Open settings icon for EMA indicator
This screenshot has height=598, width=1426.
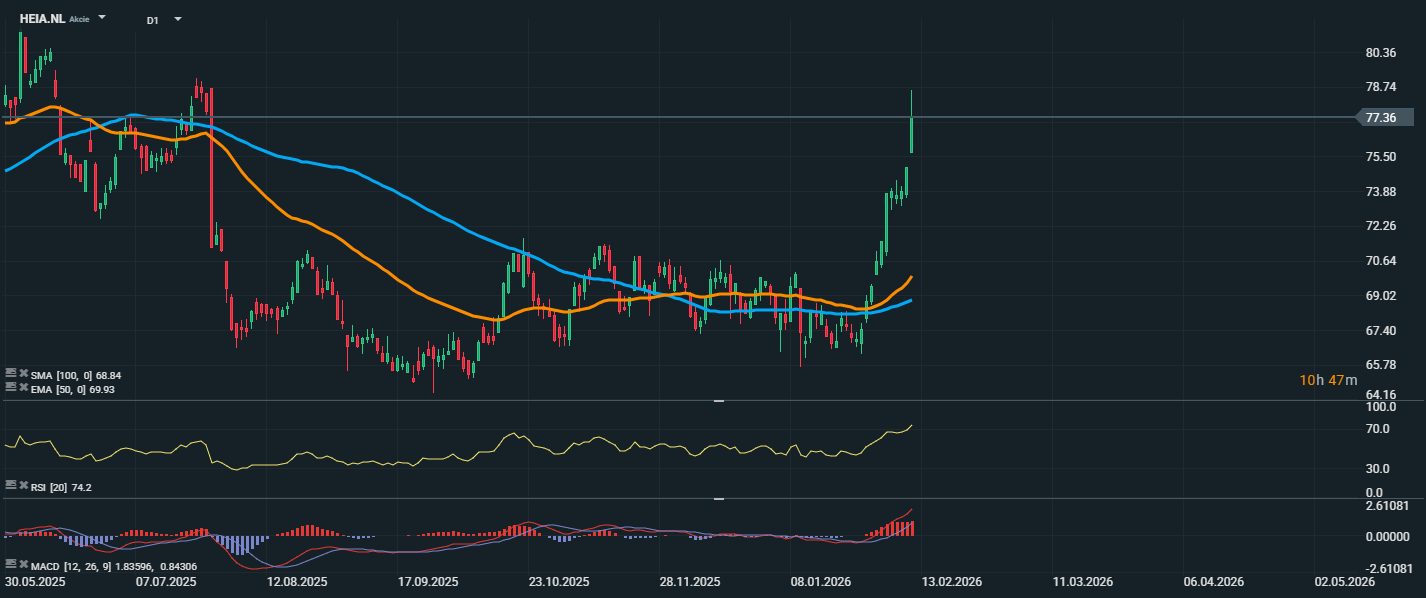pyautogui.click(x=11, y=387)
